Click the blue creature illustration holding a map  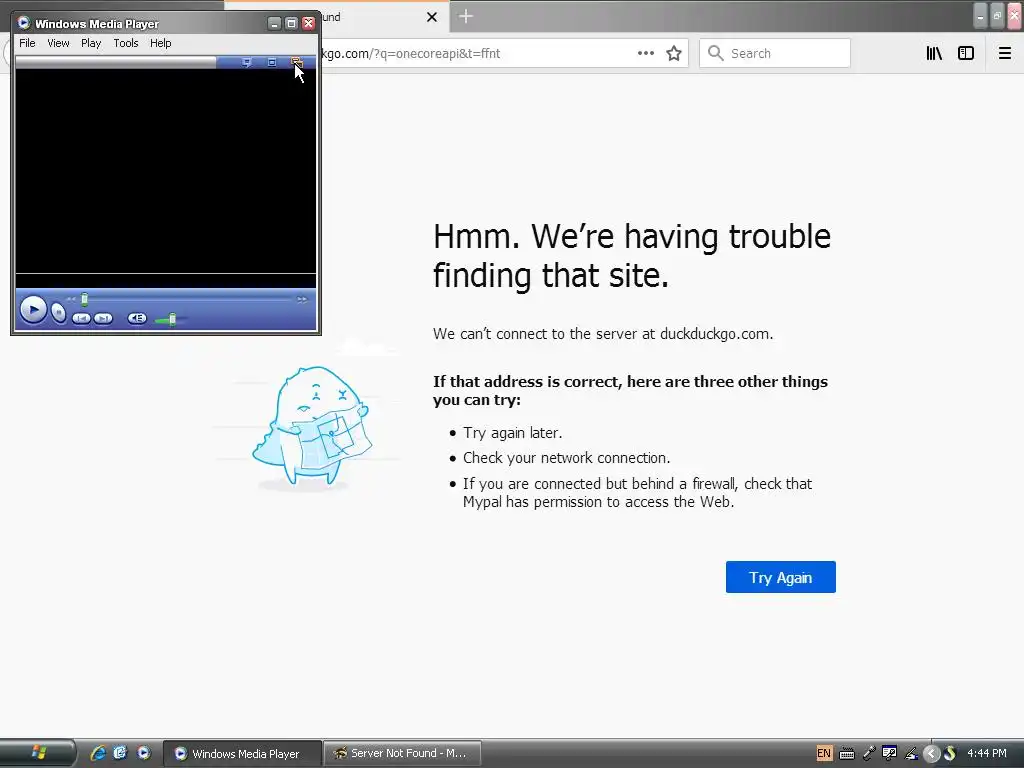click(x=312, y=426)
